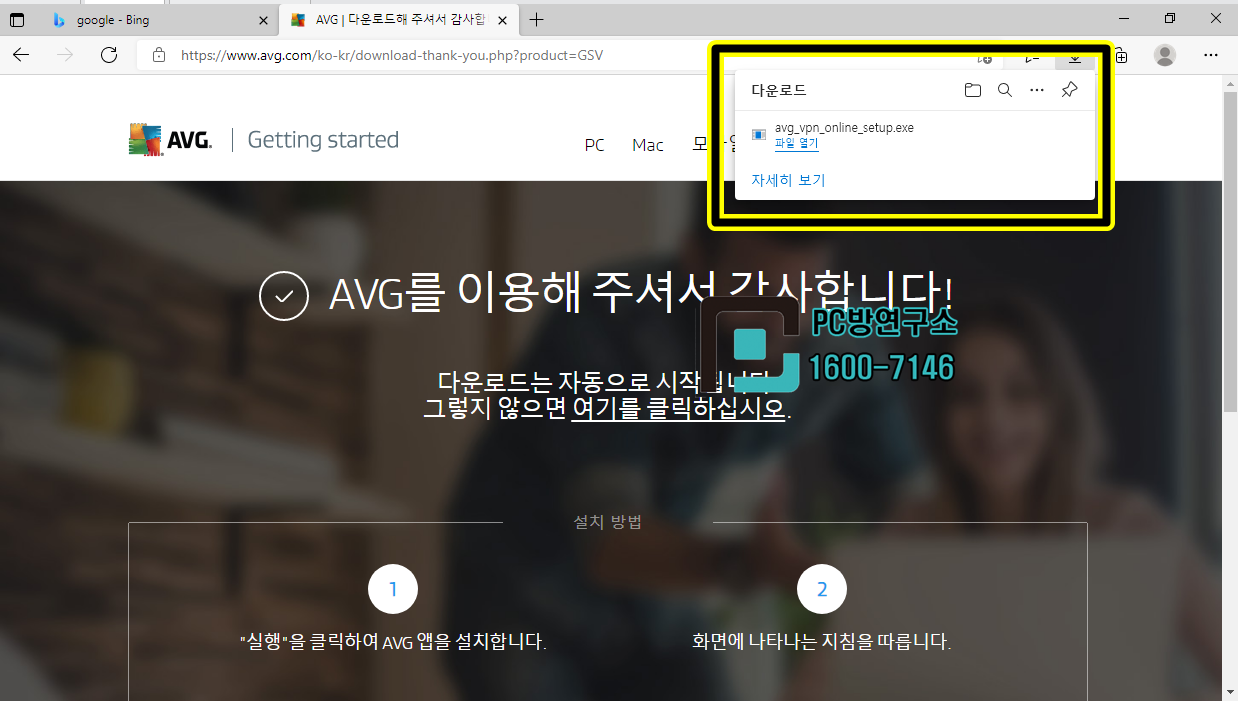Open the Collections toolbar icon
This screenshot has width=1238, height=701.
tap(1121, 56)
